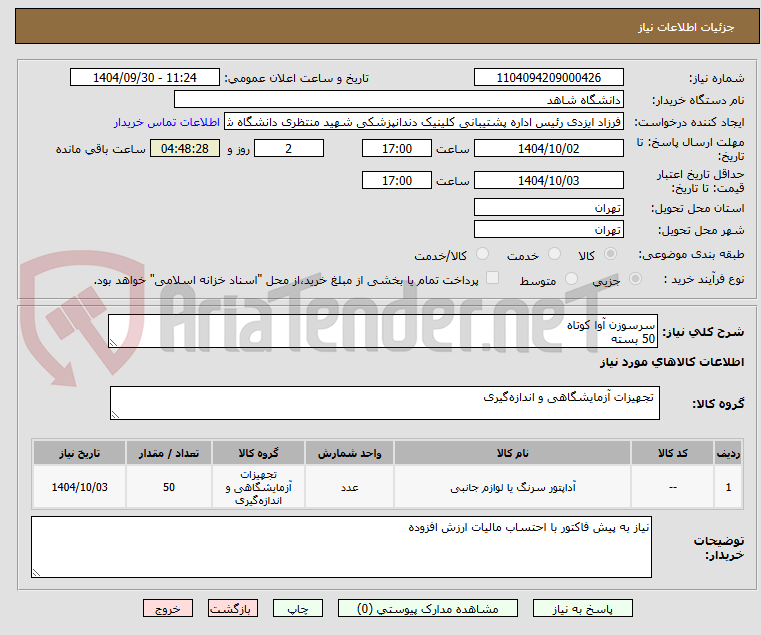This screenshot has width=761, height=635.
Task: Select the کالا/خدمت radio button
Action: (482, 254)
